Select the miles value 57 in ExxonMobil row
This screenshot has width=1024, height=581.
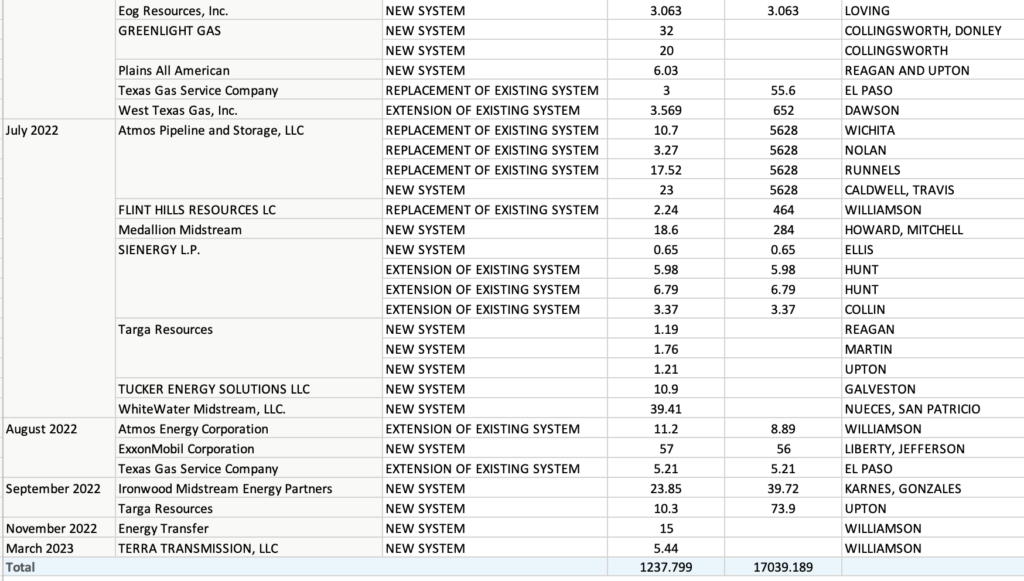[x=665, y=448]
